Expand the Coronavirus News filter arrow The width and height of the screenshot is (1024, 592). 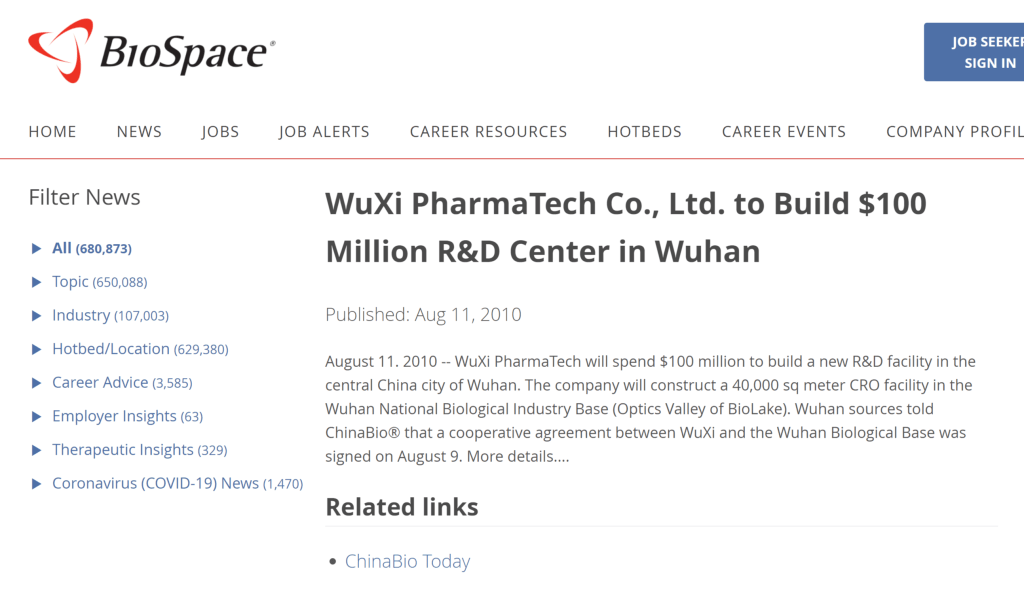pyautogui.click(x=37, y=484)
